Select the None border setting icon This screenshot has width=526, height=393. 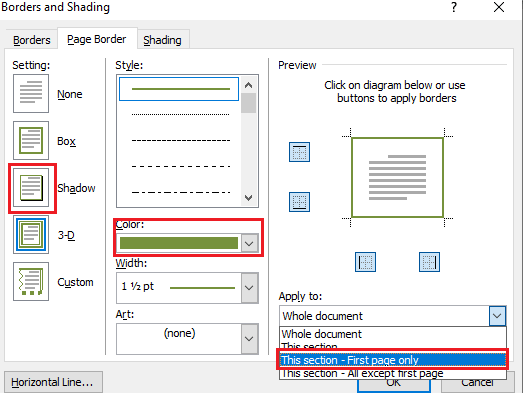(31, 94)
